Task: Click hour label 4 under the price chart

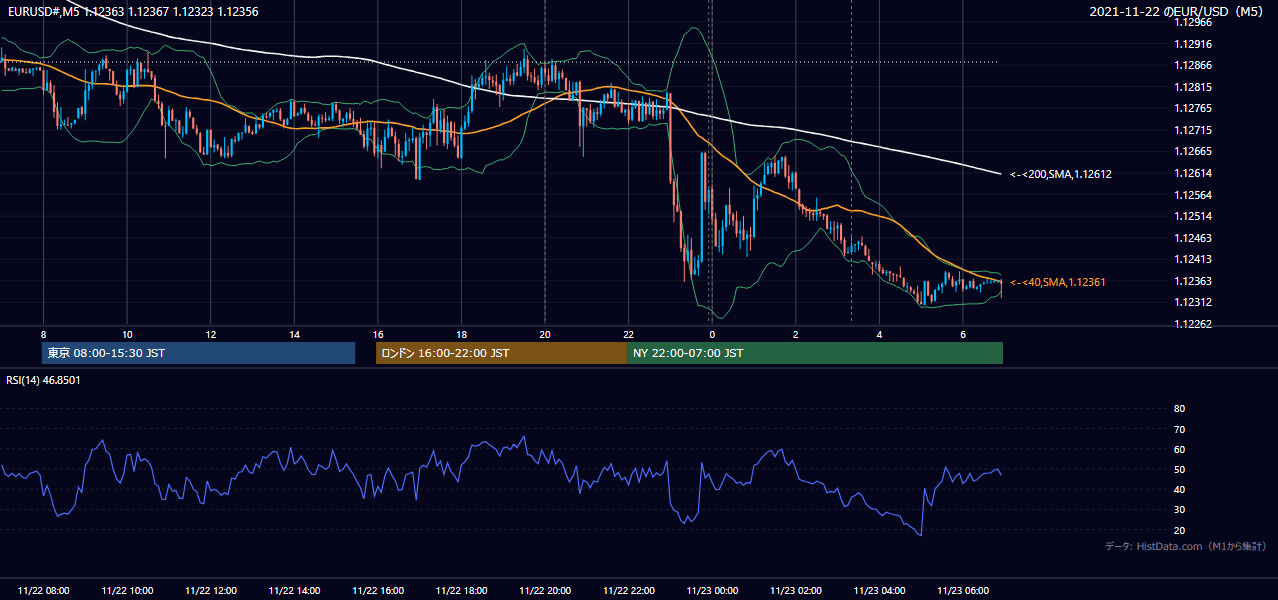Action: point(879,334)
